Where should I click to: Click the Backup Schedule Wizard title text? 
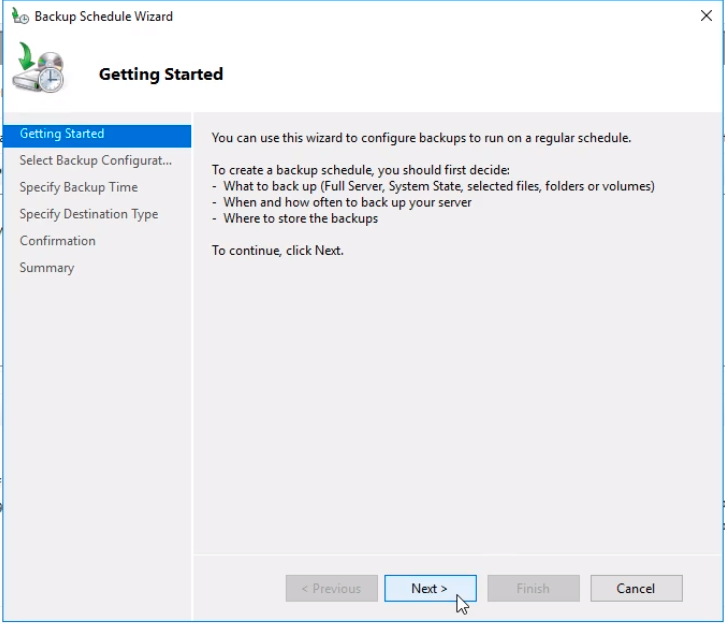[x=104, y=16]
